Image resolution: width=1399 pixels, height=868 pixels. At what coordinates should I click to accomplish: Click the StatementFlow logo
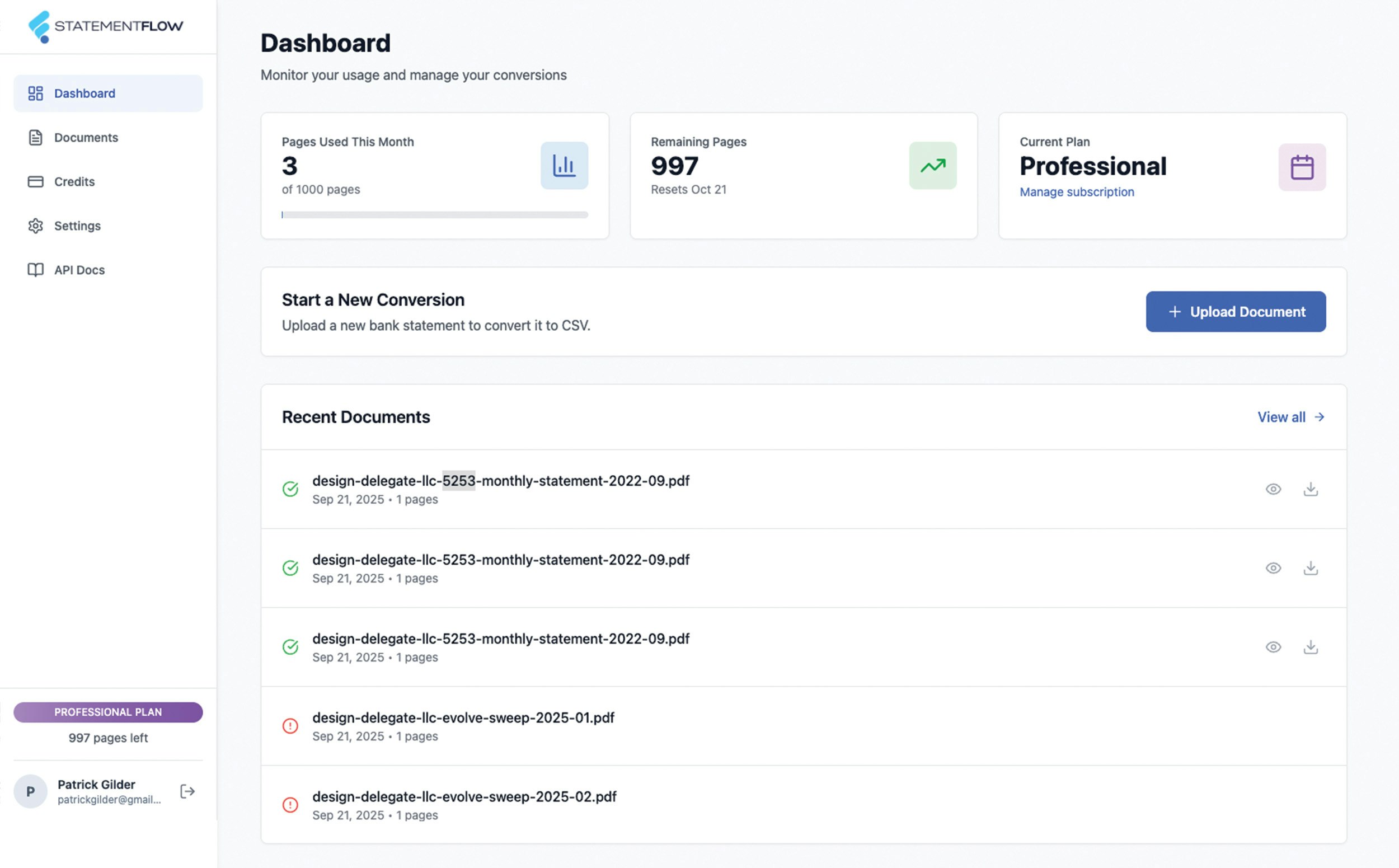(x=106, y=26)
